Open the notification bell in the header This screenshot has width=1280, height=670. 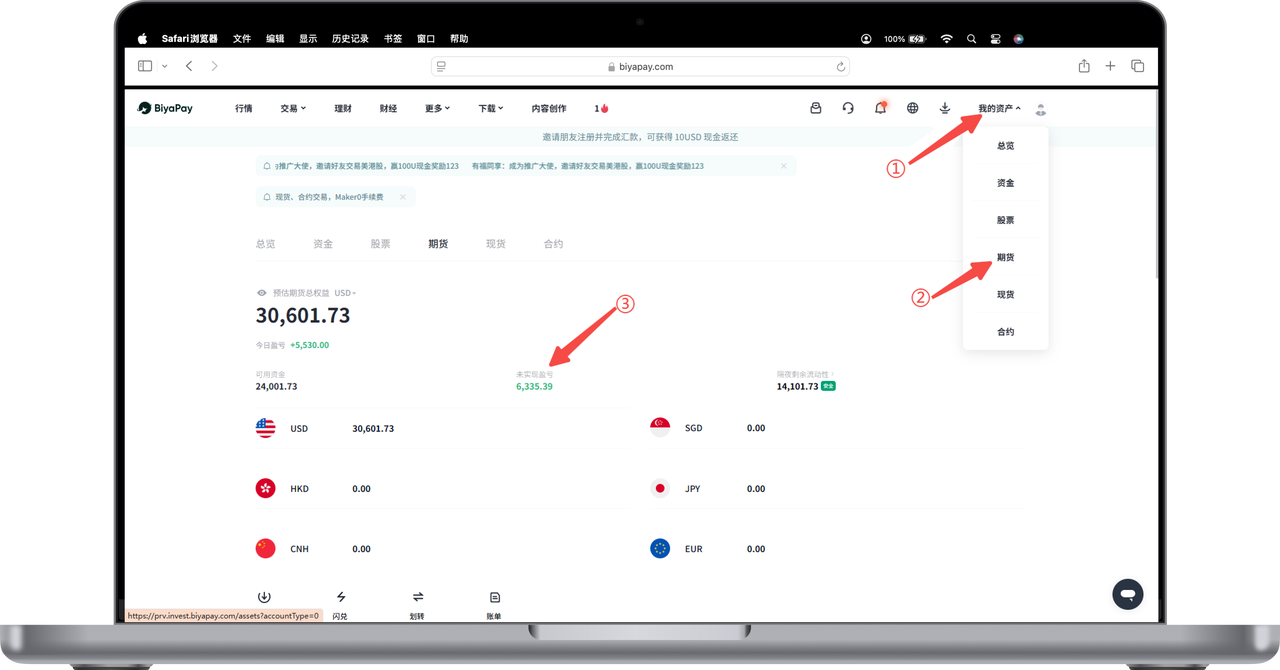click(x=880, y=108)
